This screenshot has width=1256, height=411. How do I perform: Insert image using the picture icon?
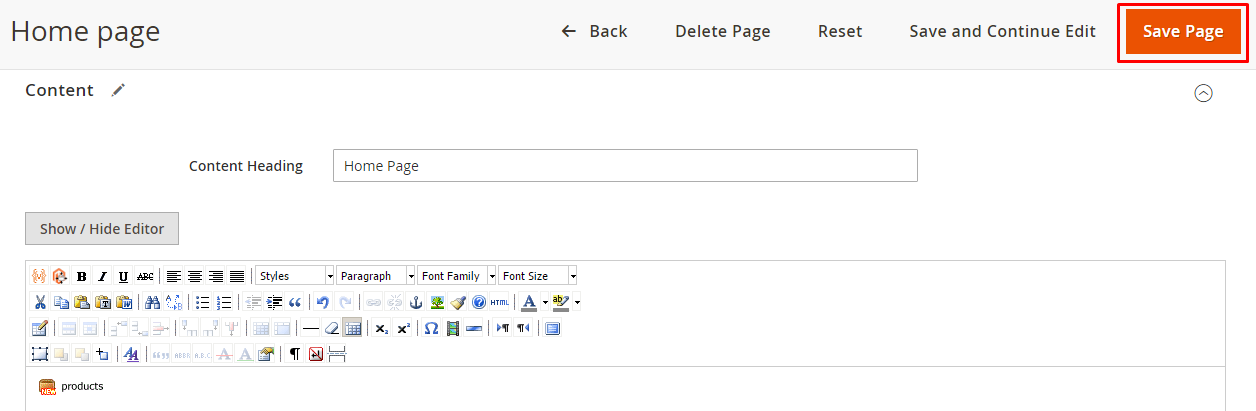pos(437,302)
